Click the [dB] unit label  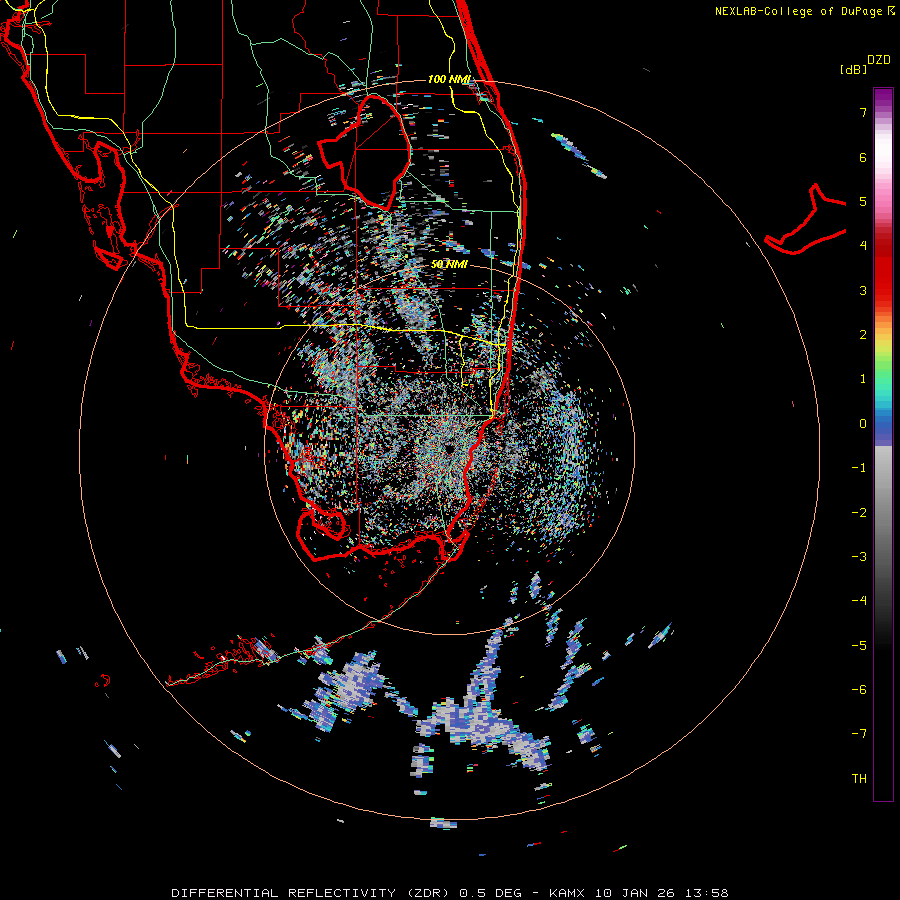(852, 69)
